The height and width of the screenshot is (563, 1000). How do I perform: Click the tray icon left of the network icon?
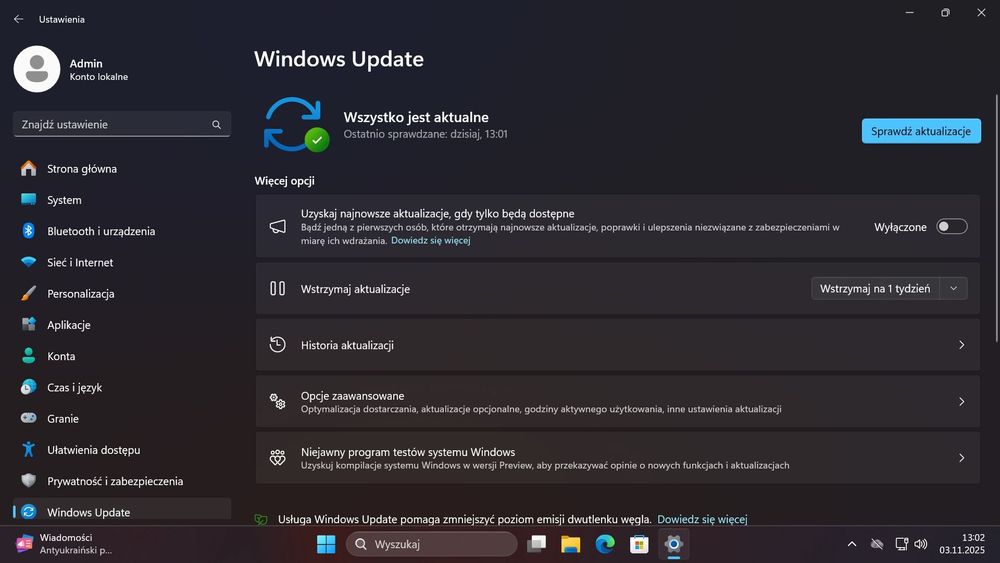tap(877, 544)
